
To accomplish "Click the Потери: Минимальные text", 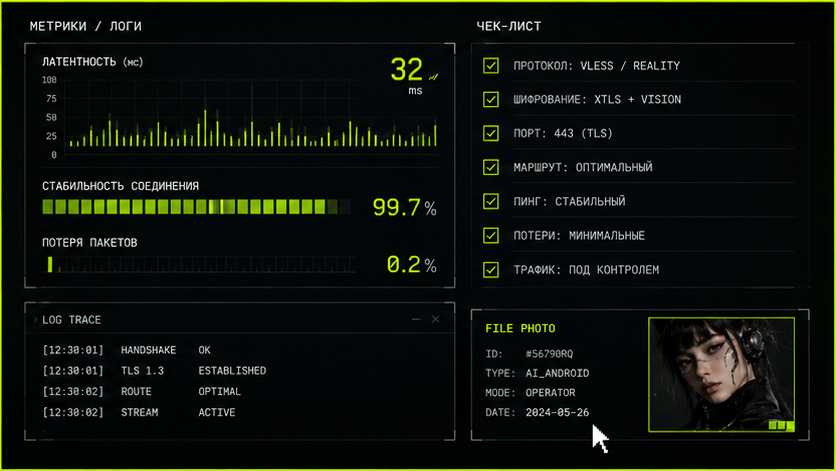I will [579, 235].
